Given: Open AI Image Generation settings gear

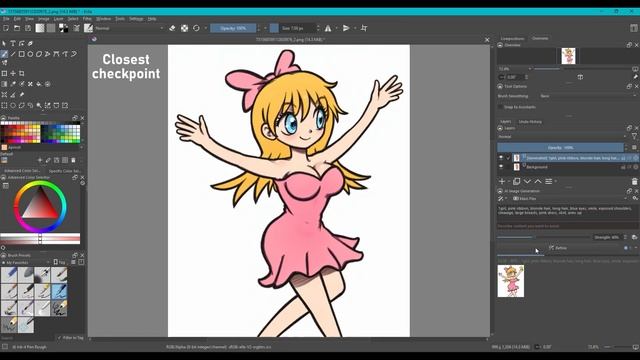Looking at the screenshot, I should 636,198.
